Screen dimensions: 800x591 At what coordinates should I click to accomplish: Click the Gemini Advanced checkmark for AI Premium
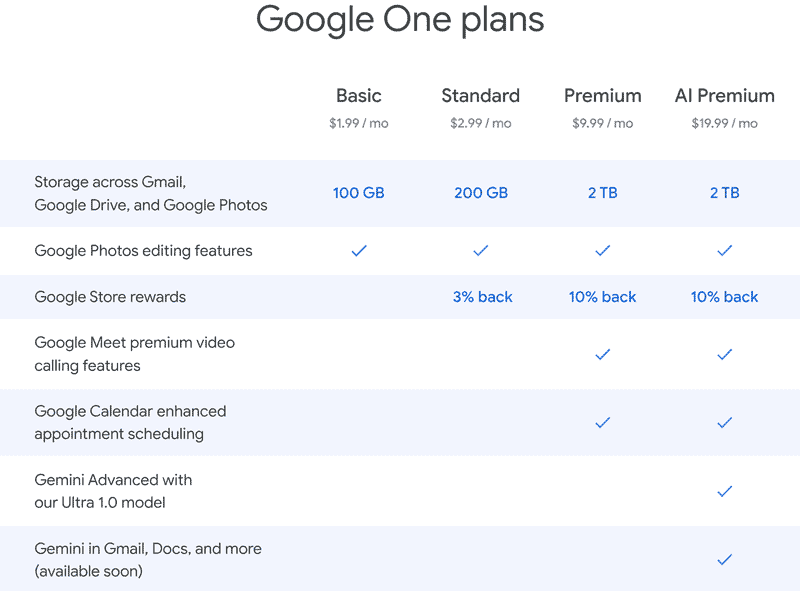(725, 491)
